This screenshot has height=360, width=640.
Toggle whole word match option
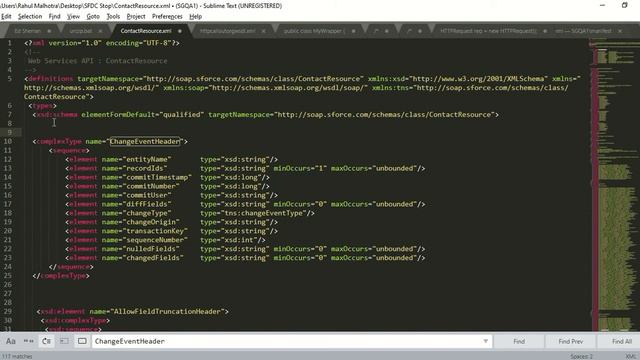[29, 341]
